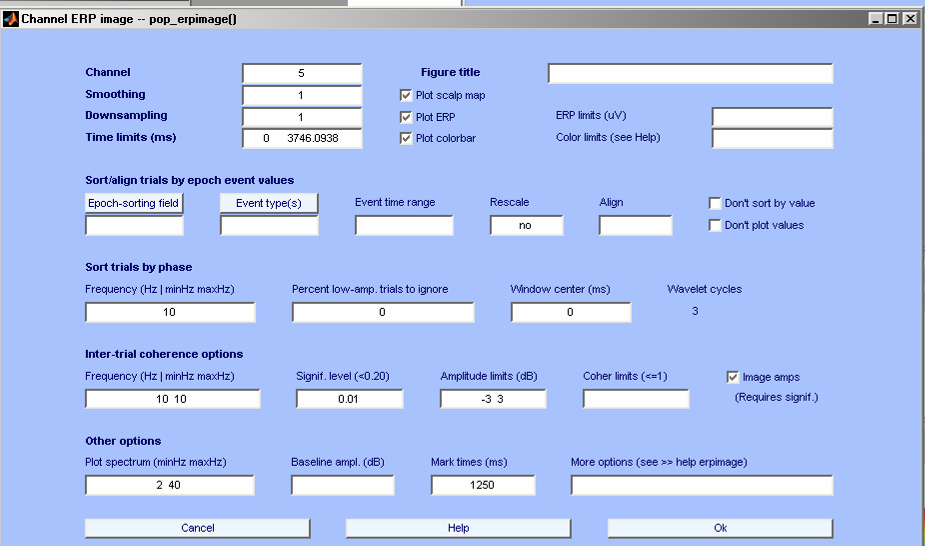
Task: Open Help for pop_erpimage
Action: click(458, 528)
